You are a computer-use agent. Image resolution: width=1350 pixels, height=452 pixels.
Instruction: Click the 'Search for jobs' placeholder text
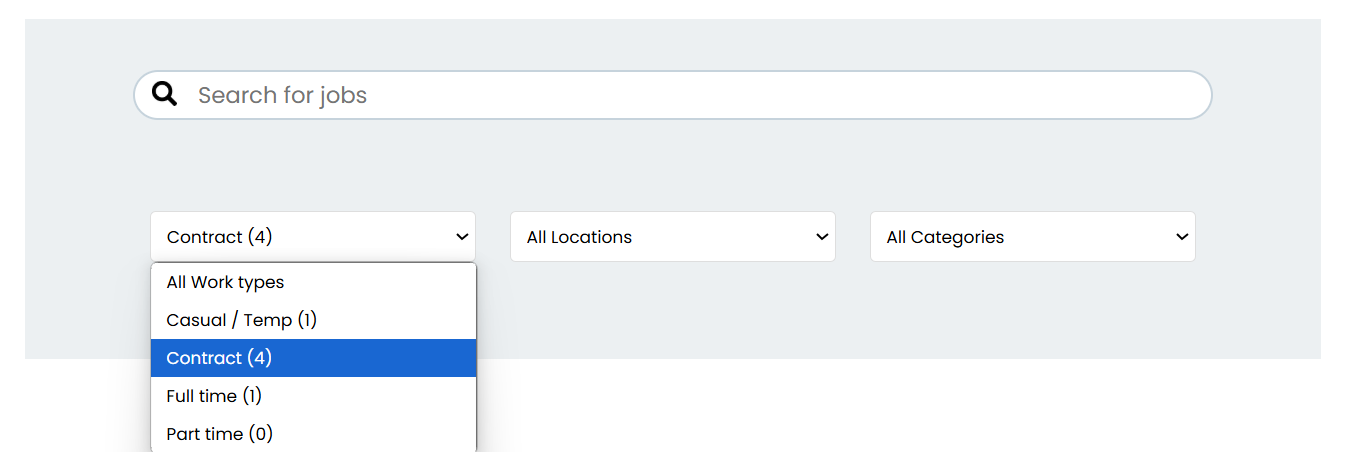(x=282, y=95)
